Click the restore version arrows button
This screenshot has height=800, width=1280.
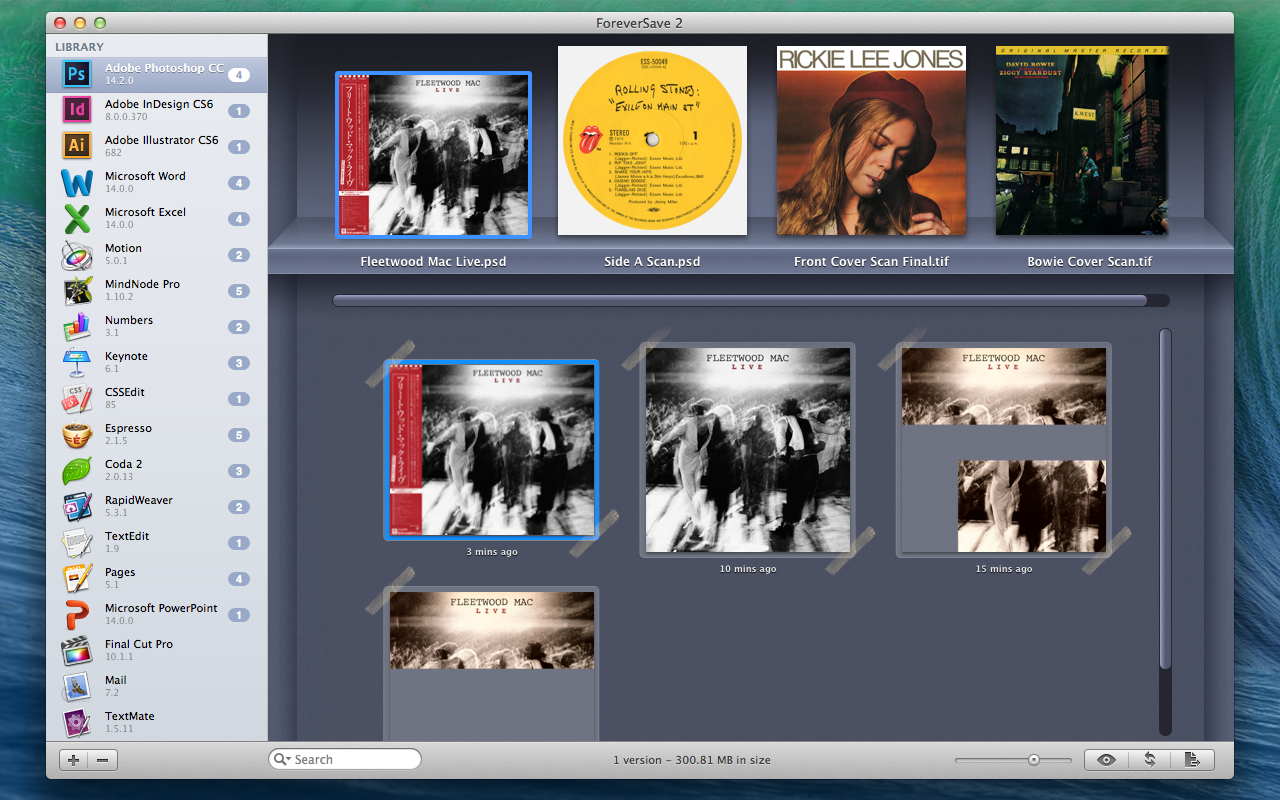coord(1150,760)
